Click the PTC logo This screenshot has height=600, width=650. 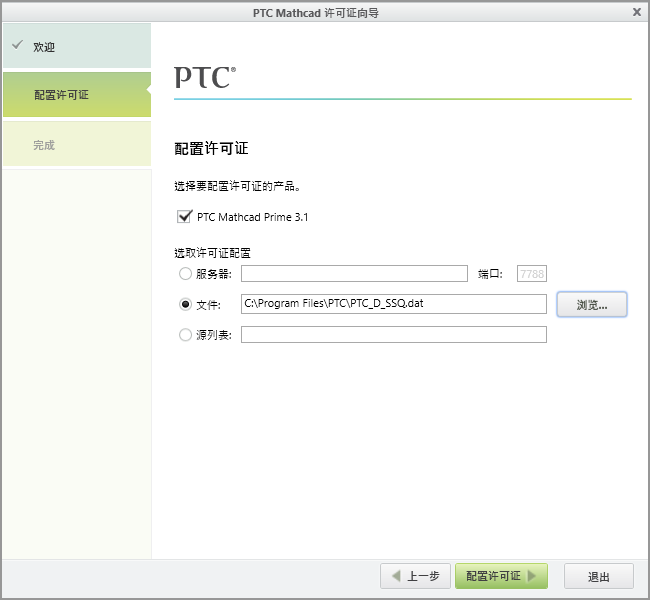coord(205,77)
